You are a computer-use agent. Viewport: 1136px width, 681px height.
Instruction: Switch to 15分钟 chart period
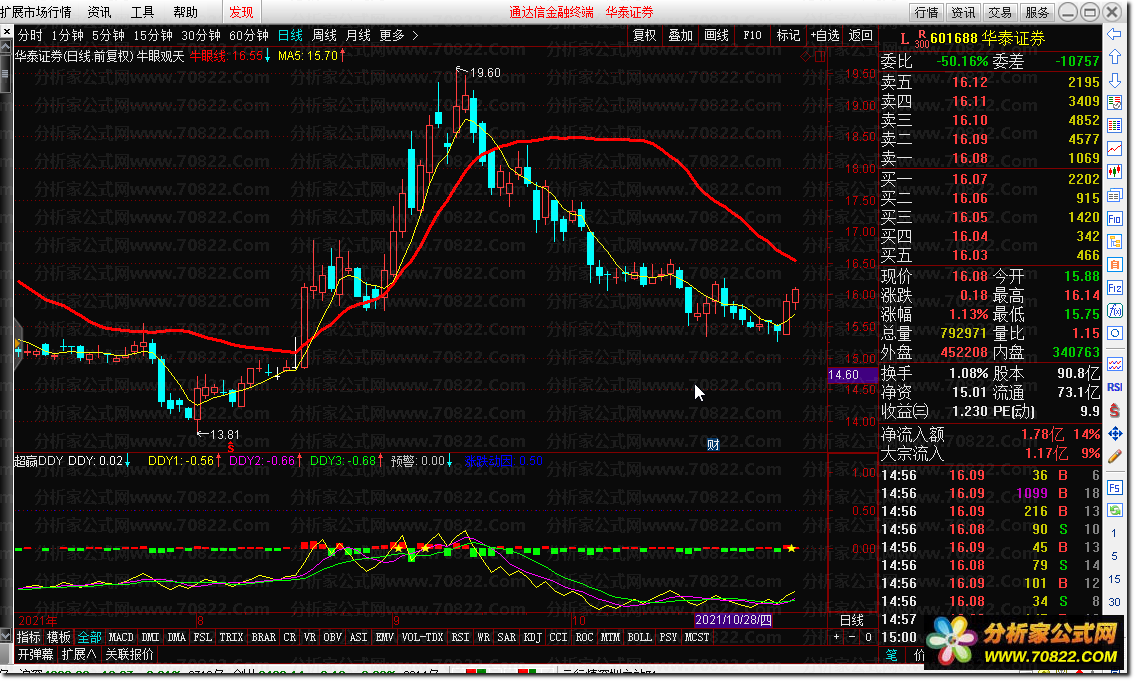pyautogui.click(x=153, y=35)
